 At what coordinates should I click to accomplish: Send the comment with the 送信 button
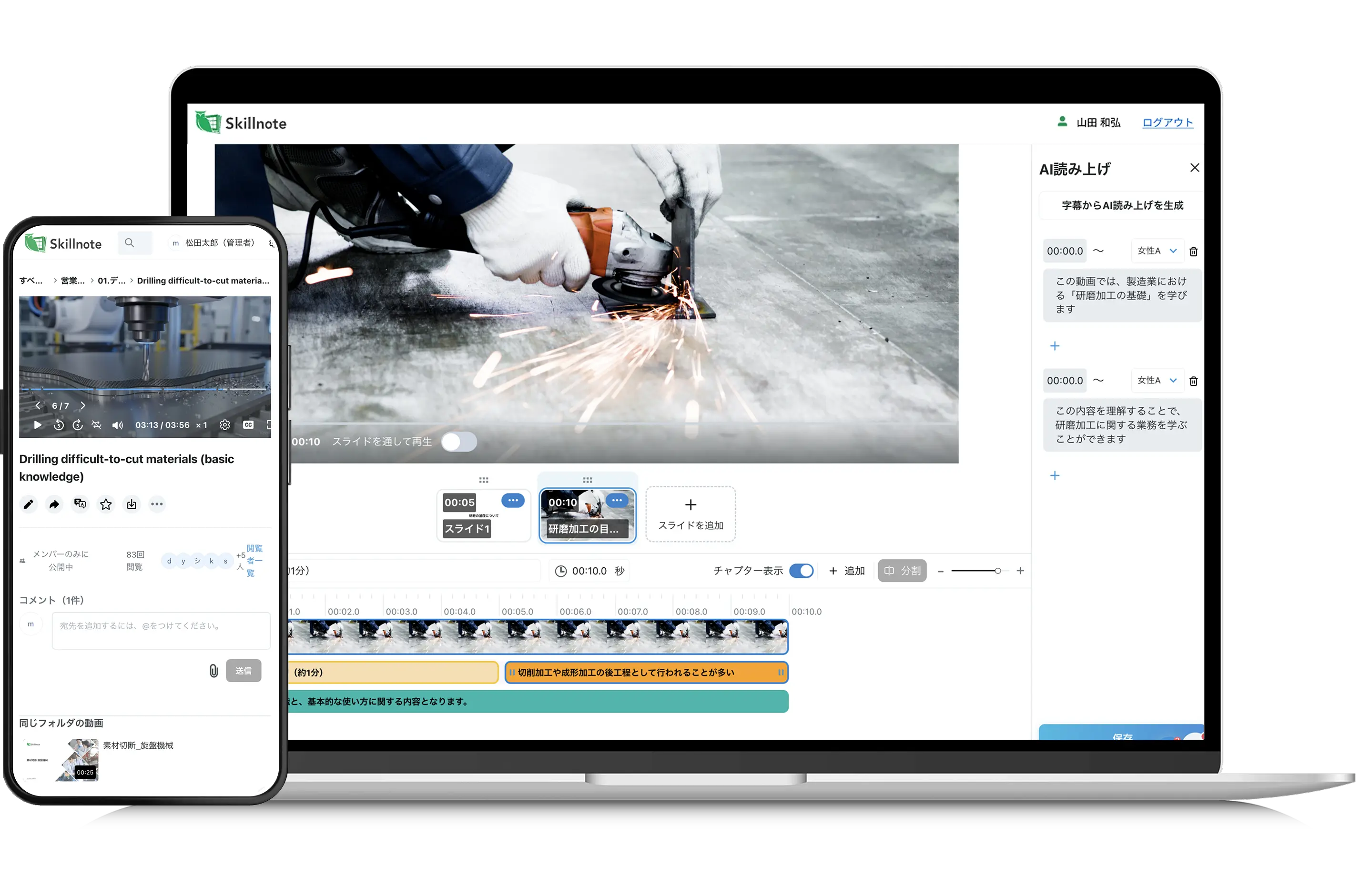pos(244,670)
